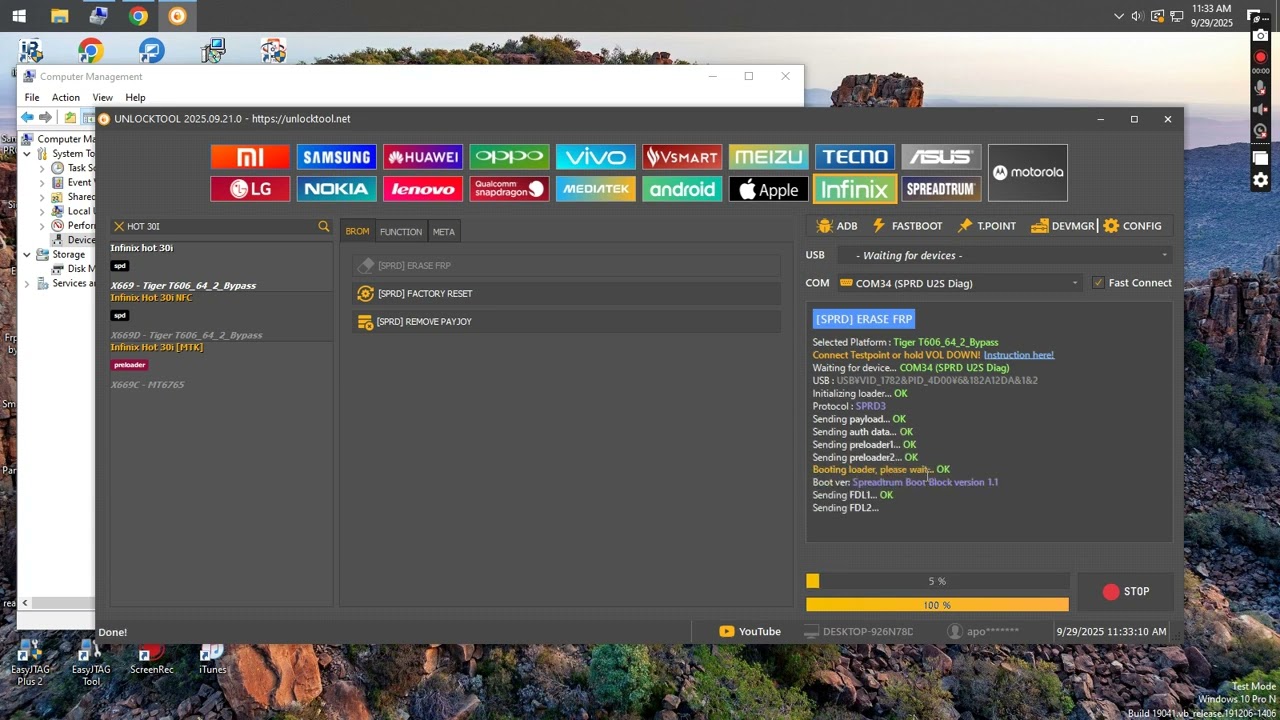Click in the HOT 30I search field
The height and width of the screenshot is (720, 1280).
[x=220, y=227]
